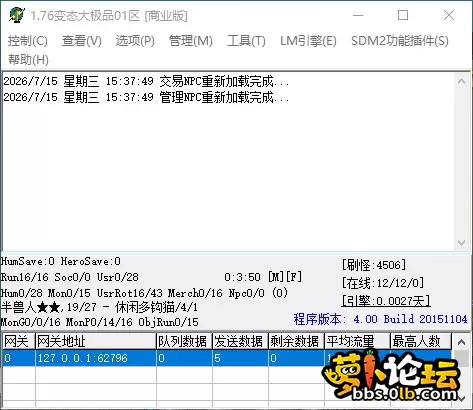Click the 发送数据 value 5 cell

240,358
